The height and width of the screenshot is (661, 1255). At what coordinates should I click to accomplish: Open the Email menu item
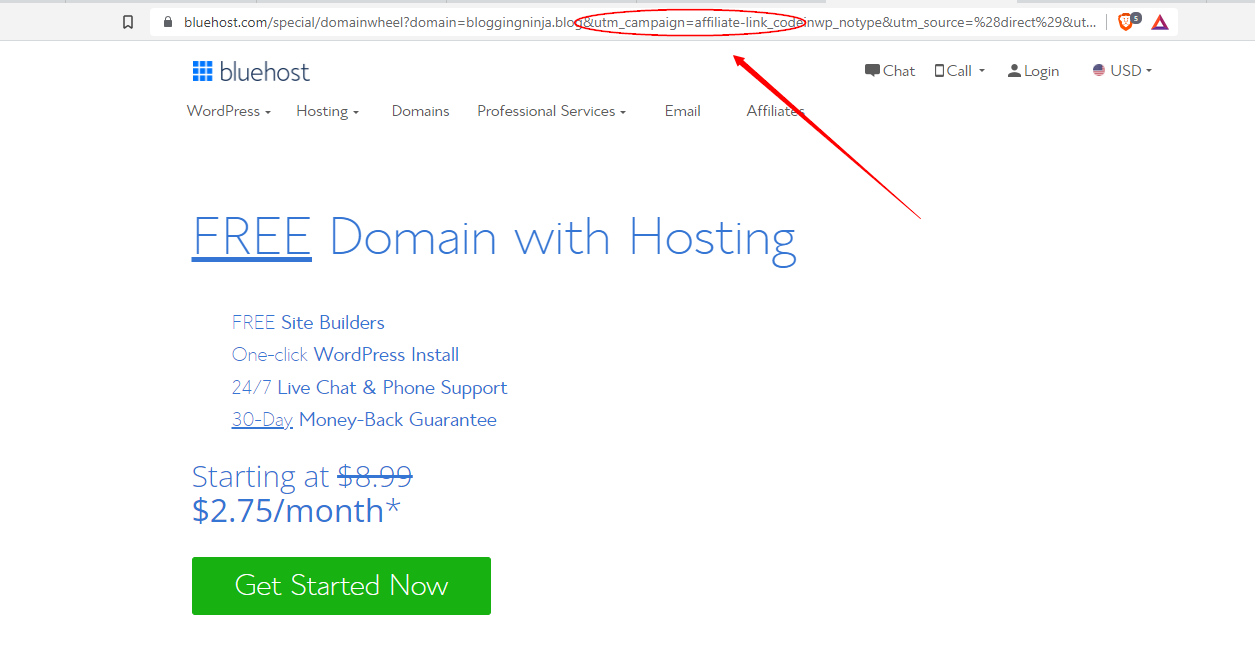682,111
